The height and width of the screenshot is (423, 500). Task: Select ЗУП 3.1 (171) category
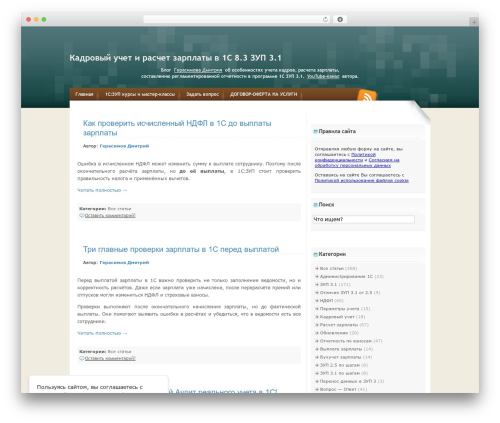click(x=328, y=285)
